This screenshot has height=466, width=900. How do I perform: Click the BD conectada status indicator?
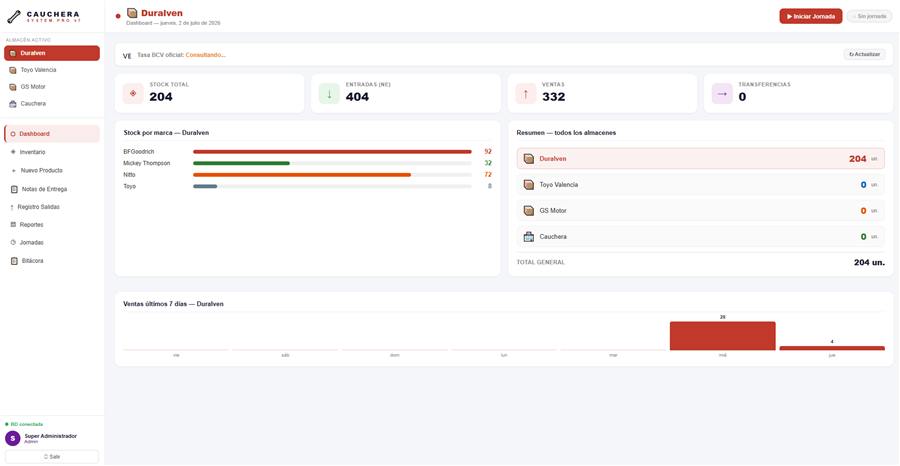coord(24,424)
